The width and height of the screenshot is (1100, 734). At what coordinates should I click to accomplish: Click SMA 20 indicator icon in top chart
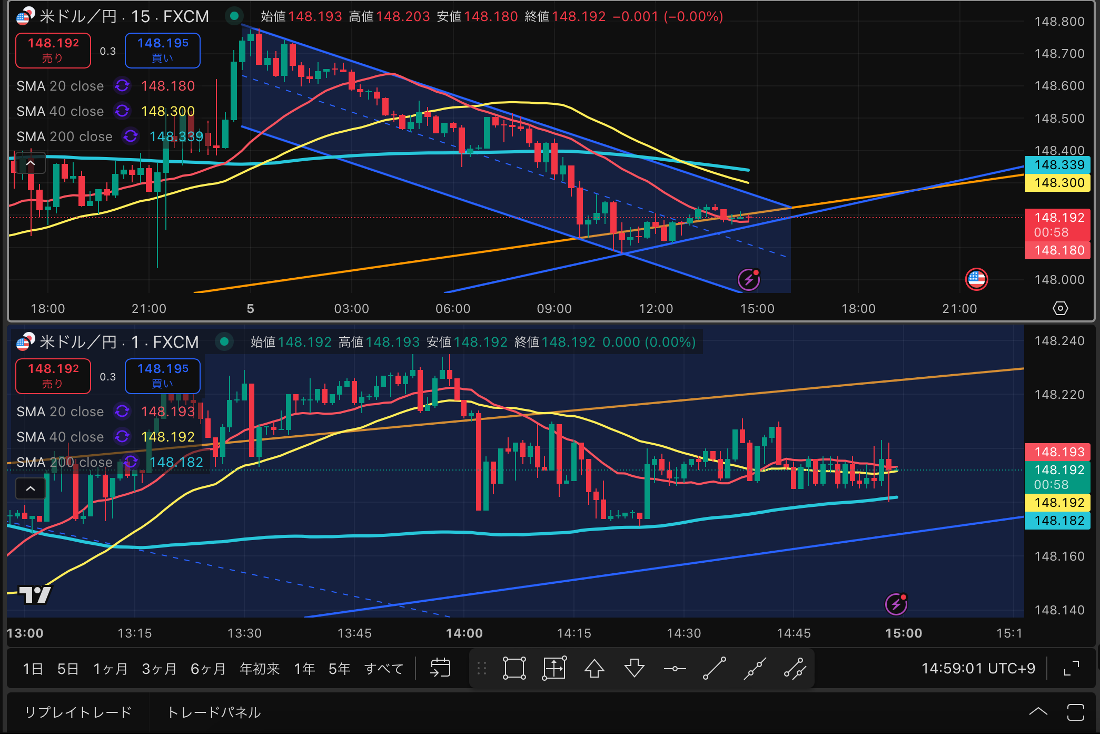122,86
